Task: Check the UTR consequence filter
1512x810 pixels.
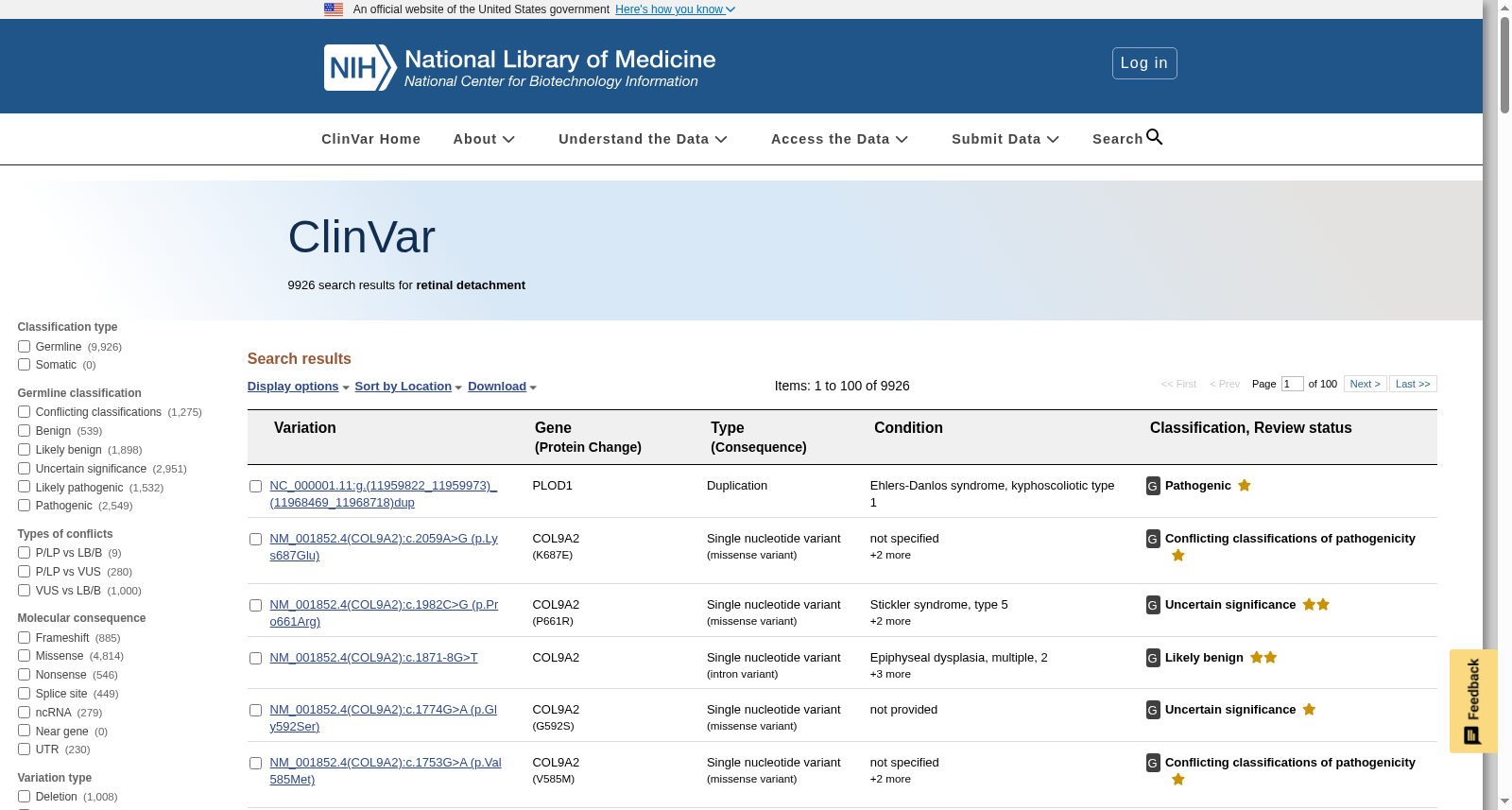Action: tap(25, 750)
